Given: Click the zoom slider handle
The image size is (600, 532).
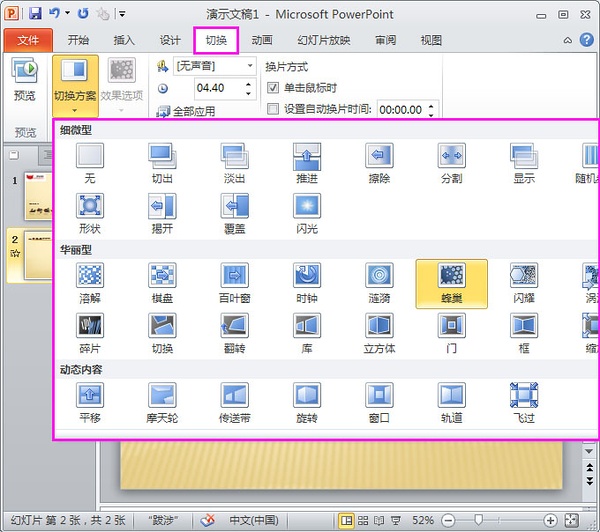Looking at the screenshot, I should pos(478,520).
